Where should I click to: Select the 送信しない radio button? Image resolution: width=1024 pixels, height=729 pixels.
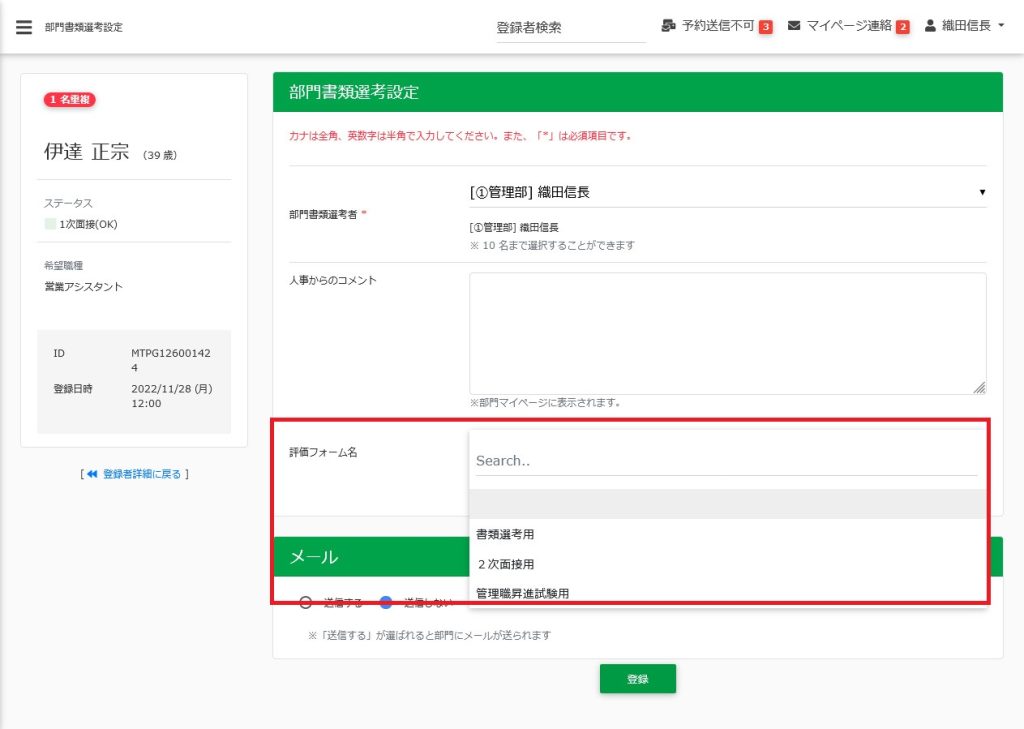386,602
